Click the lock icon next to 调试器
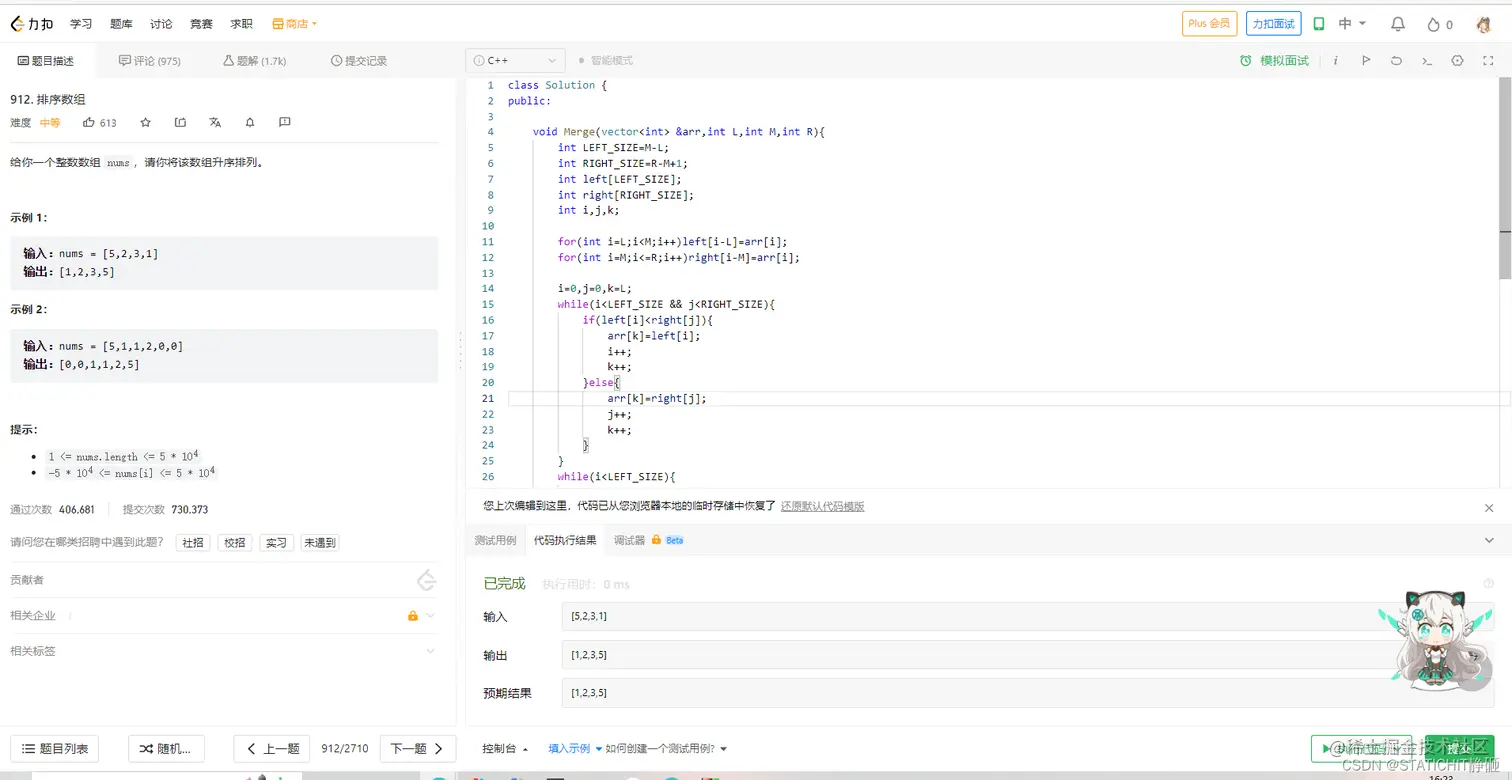Image resolution: width=1512 pixels, height=780 pixels. pos(657,540)
